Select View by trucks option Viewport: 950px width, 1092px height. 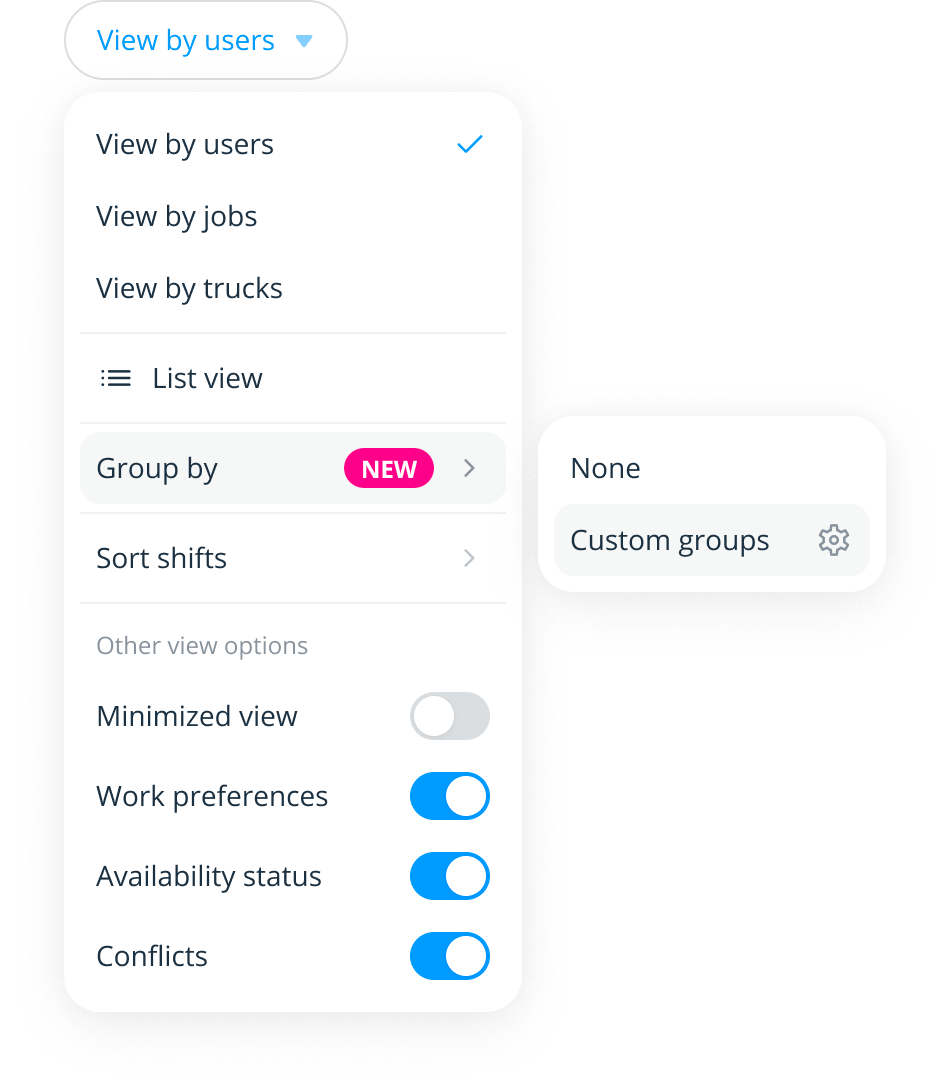click(190, 288)
